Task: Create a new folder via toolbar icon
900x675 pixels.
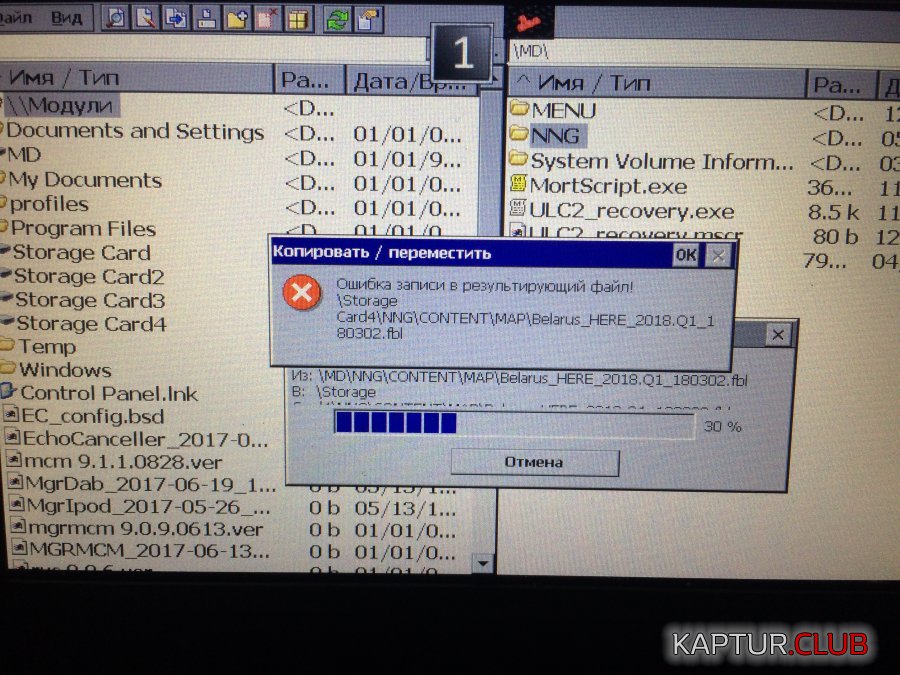Action: pos(237,17)
